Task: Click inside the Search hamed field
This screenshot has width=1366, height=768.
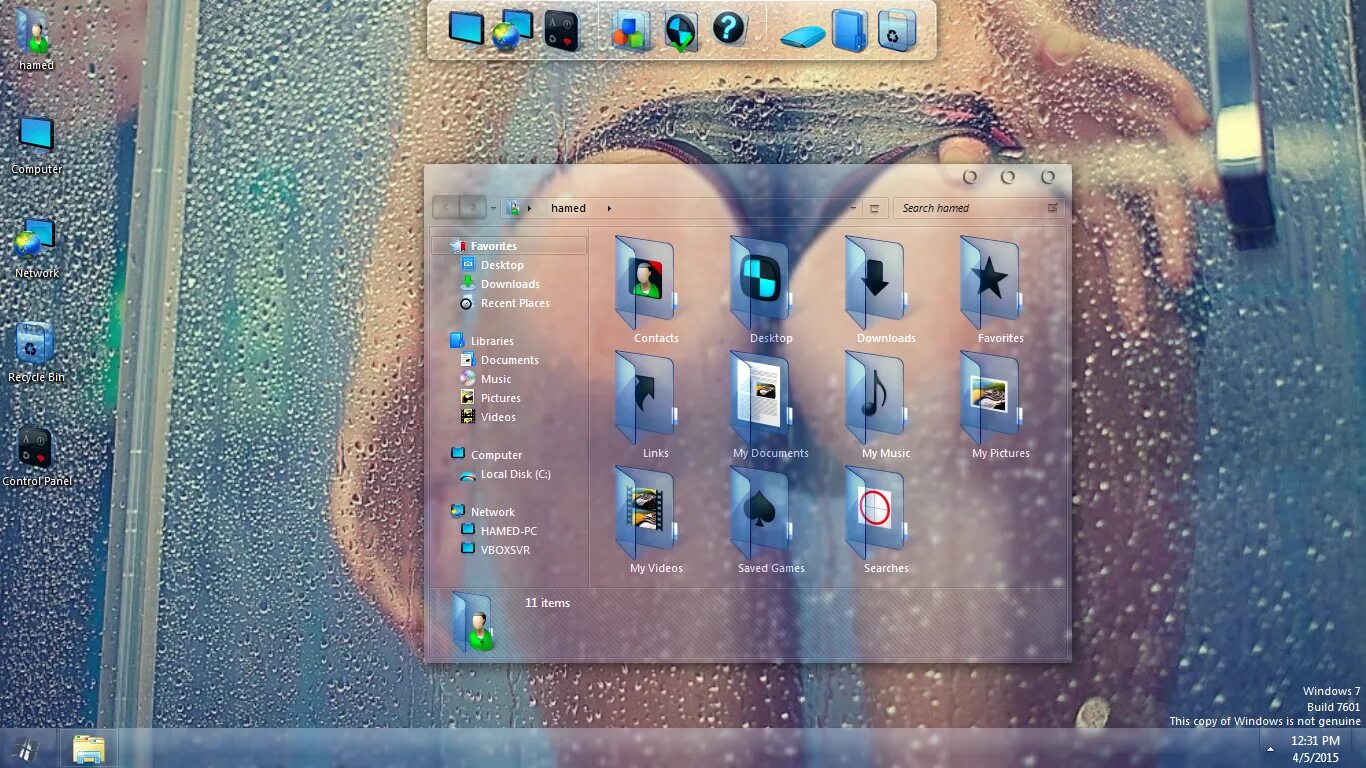Action: [x=965, y=208]
